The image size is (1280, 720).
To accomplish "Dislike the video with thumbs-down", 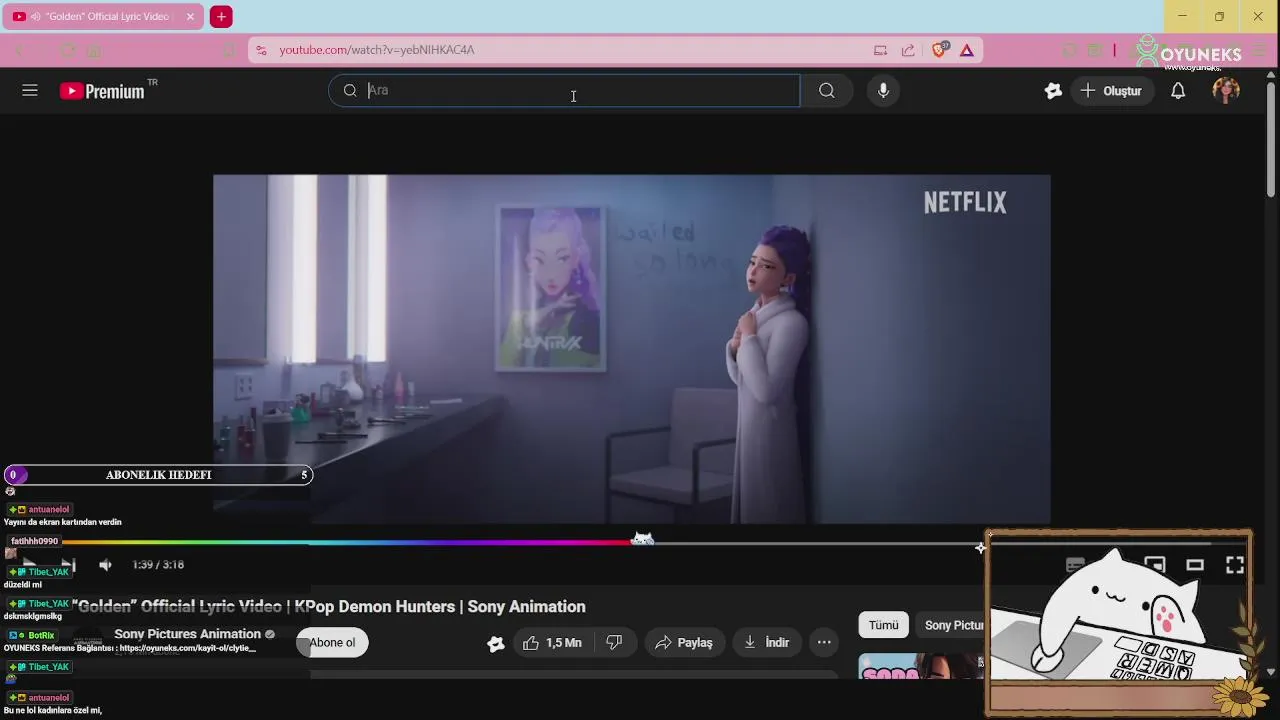I will (615, 643).
